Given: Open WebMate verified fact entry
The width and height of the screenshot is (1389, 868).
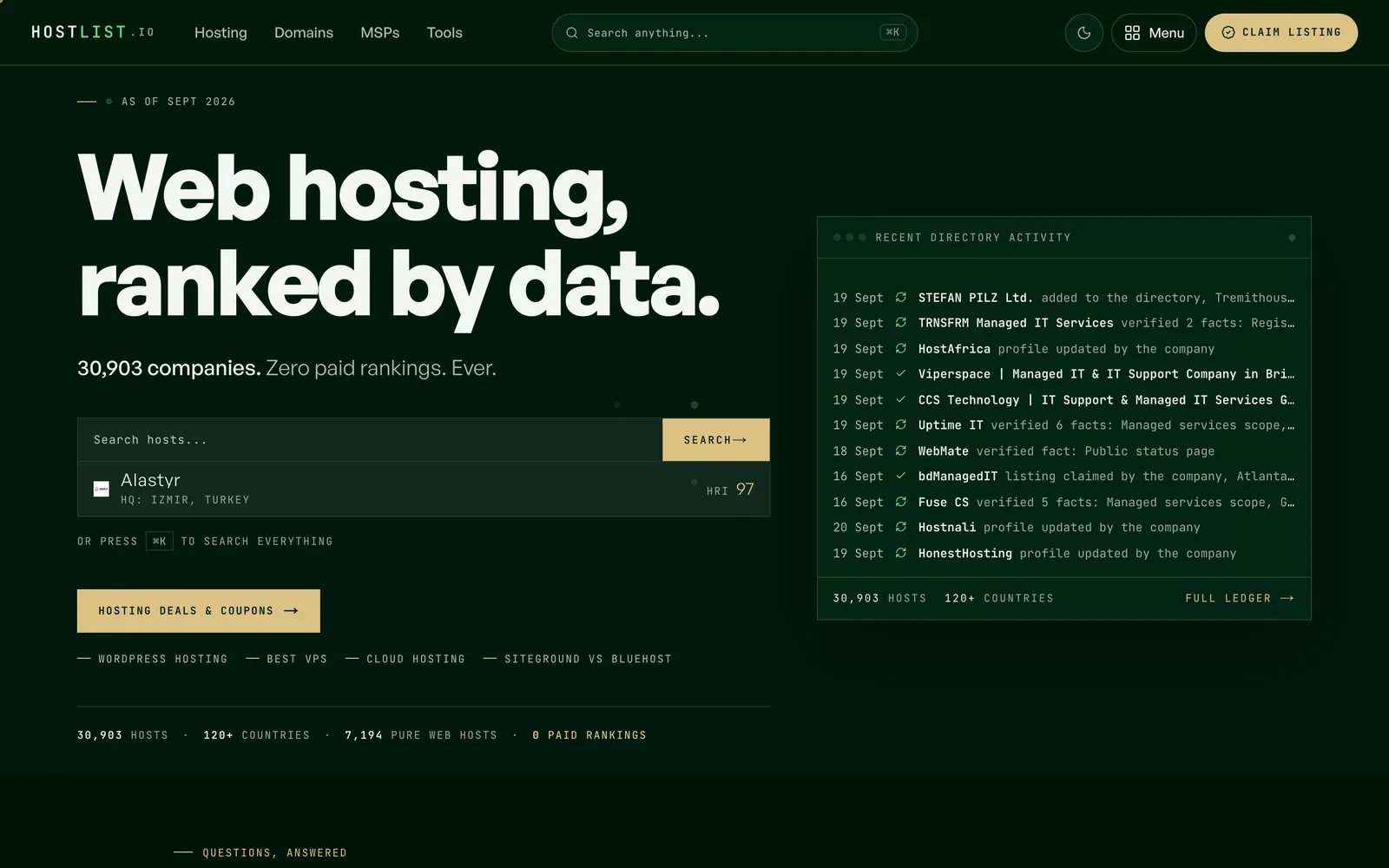Looking at the screenshot, I should (1063, 451).
